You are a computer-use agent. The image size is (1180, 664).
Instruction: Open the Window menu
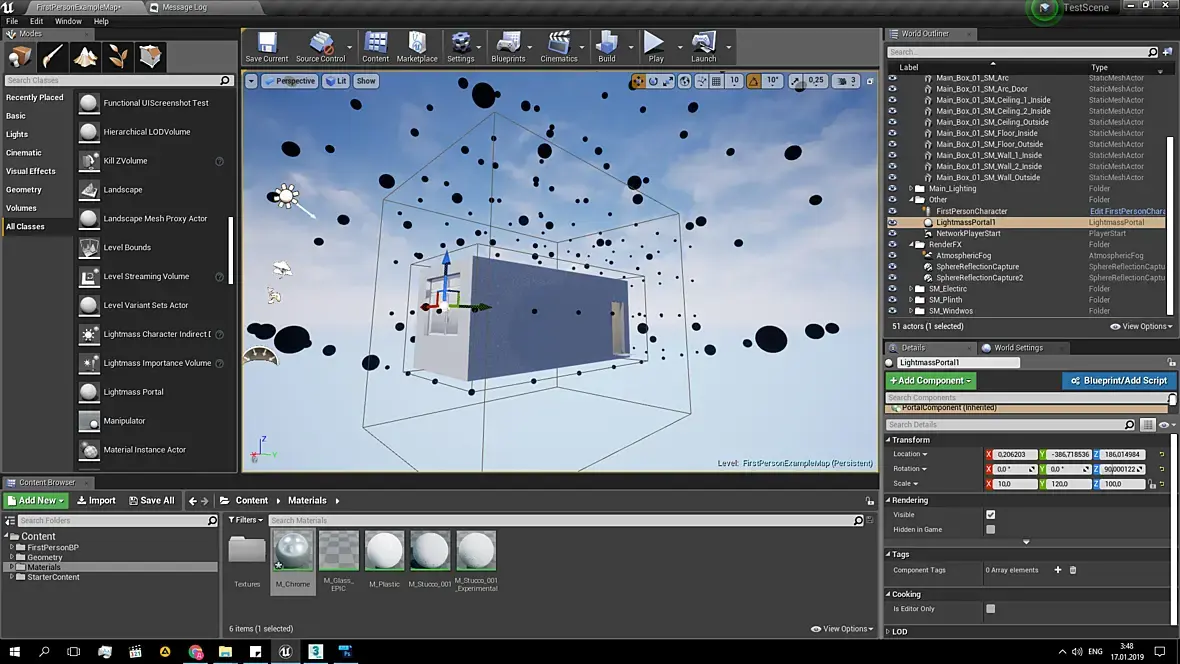click(68, 21)
